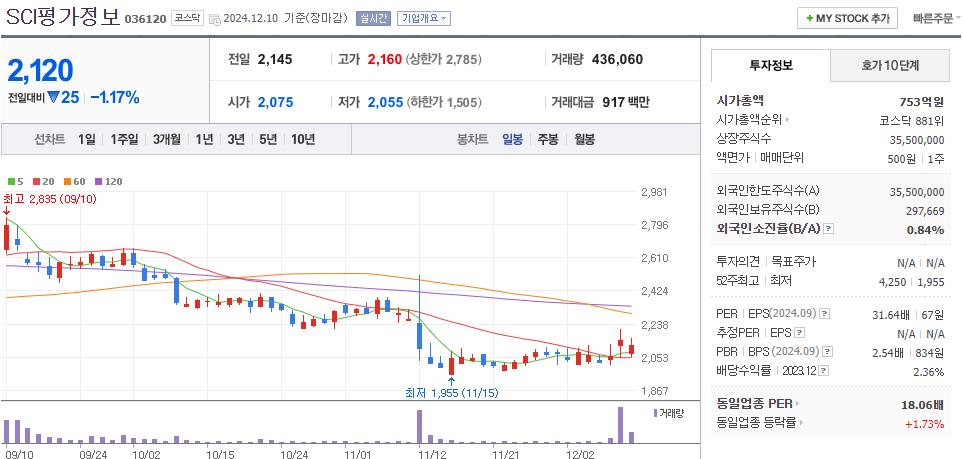The height and width of the screenshot is (459, 963).
Task: Click the 전일 value 2,145
Action: tap(275, 60)
